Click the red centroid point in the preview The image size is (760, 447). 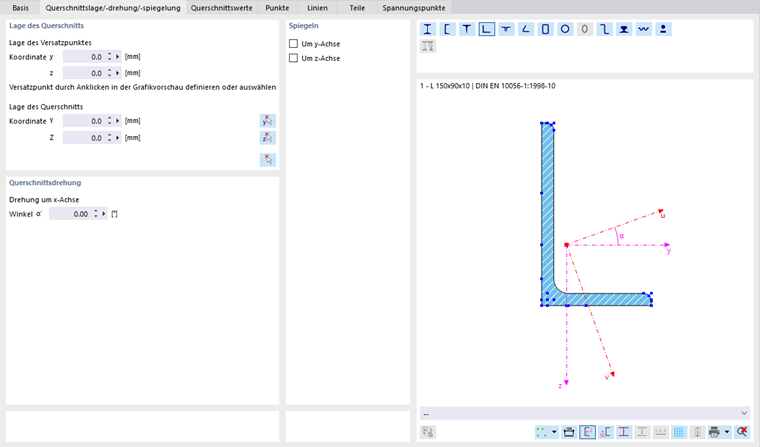tap(566, 245)
